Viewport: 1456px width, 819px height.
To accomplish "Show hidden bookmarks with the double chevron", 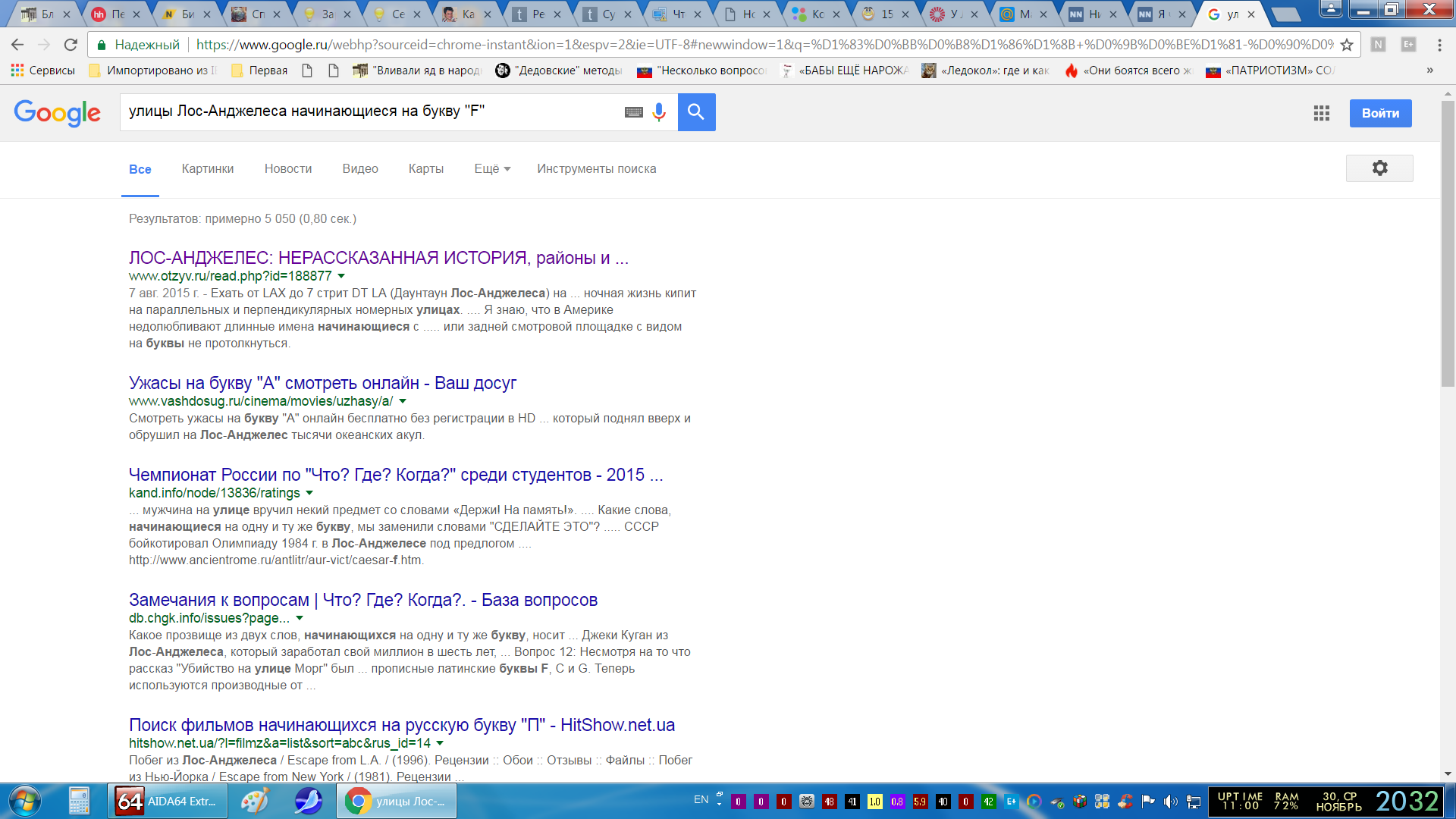I will pyautogui.click(x=1429, y=71).
